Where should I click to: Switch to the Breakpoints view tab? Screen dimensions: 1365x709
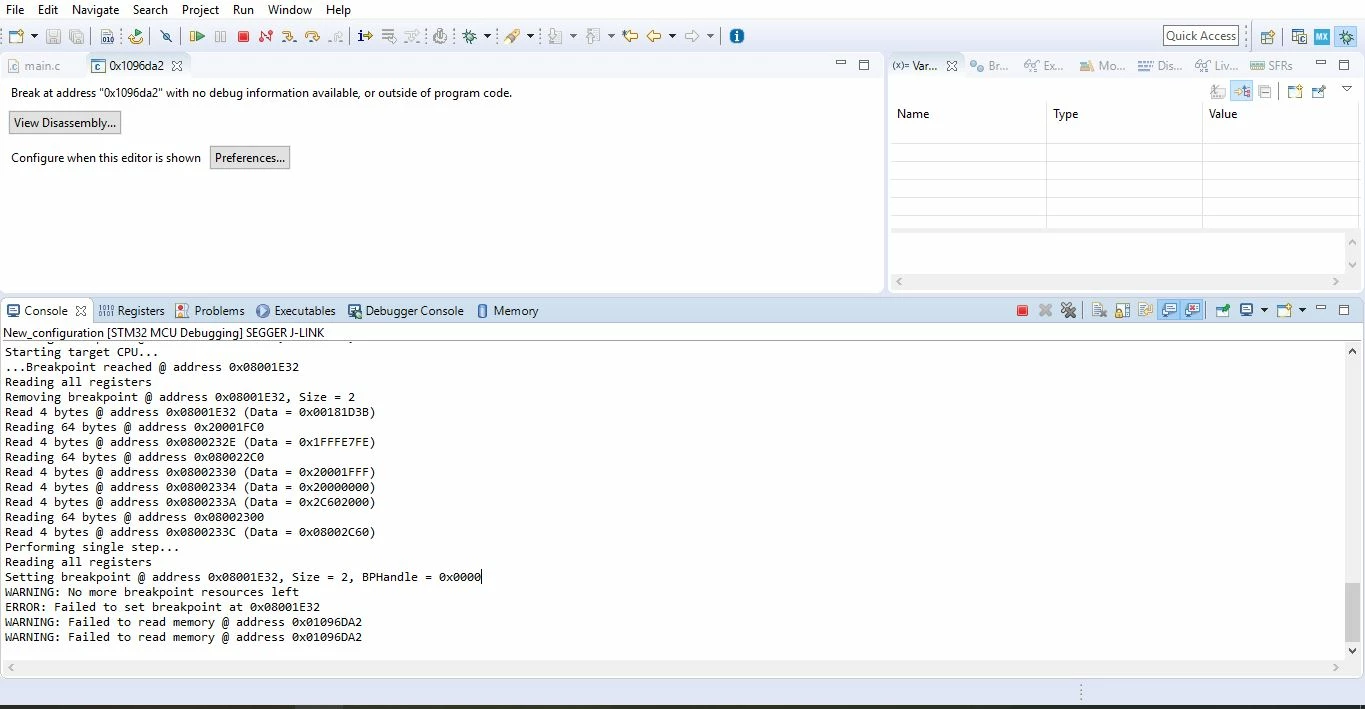tap(989, 66)
